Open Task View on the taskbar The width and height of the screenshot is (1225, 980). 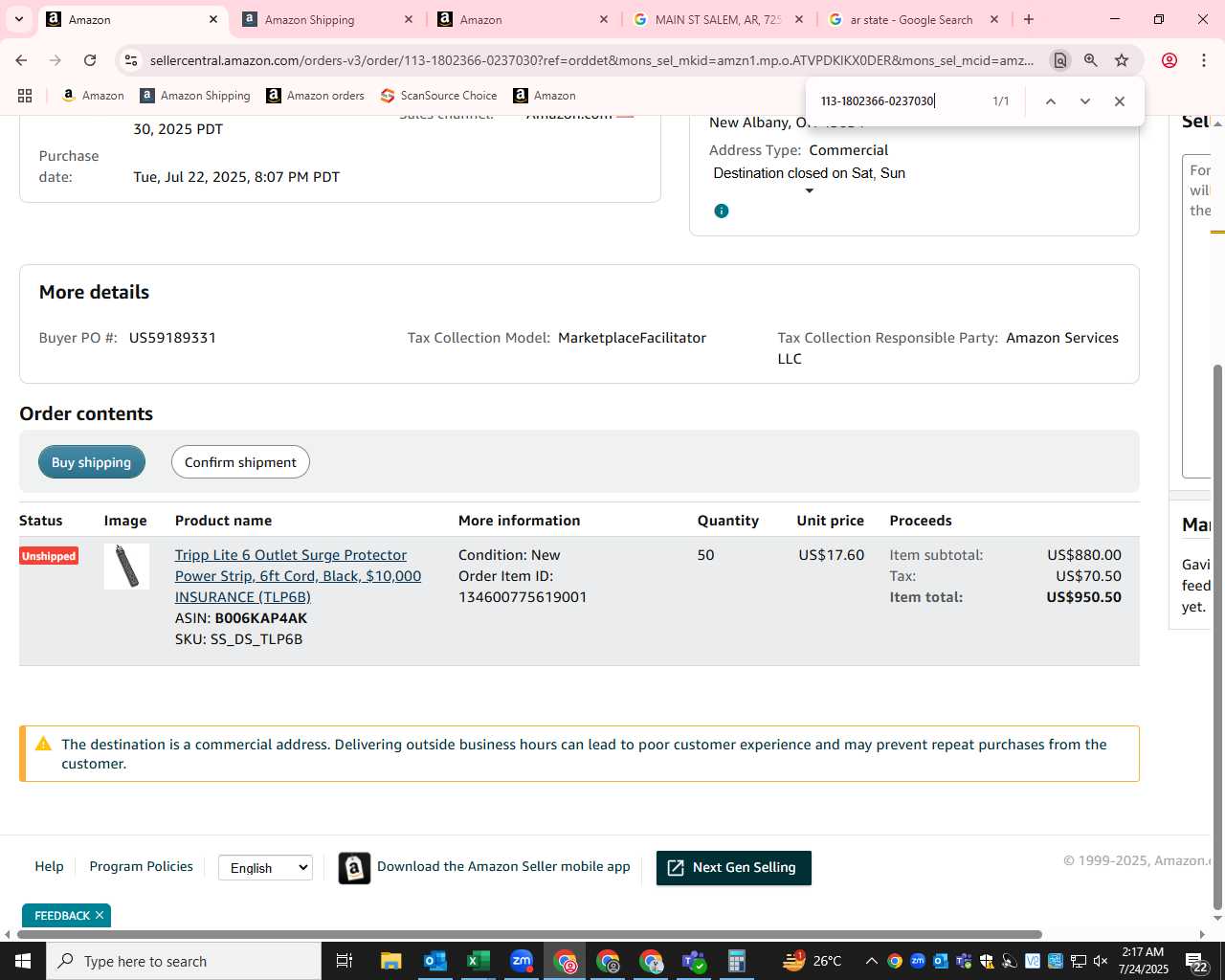point(345,961)
